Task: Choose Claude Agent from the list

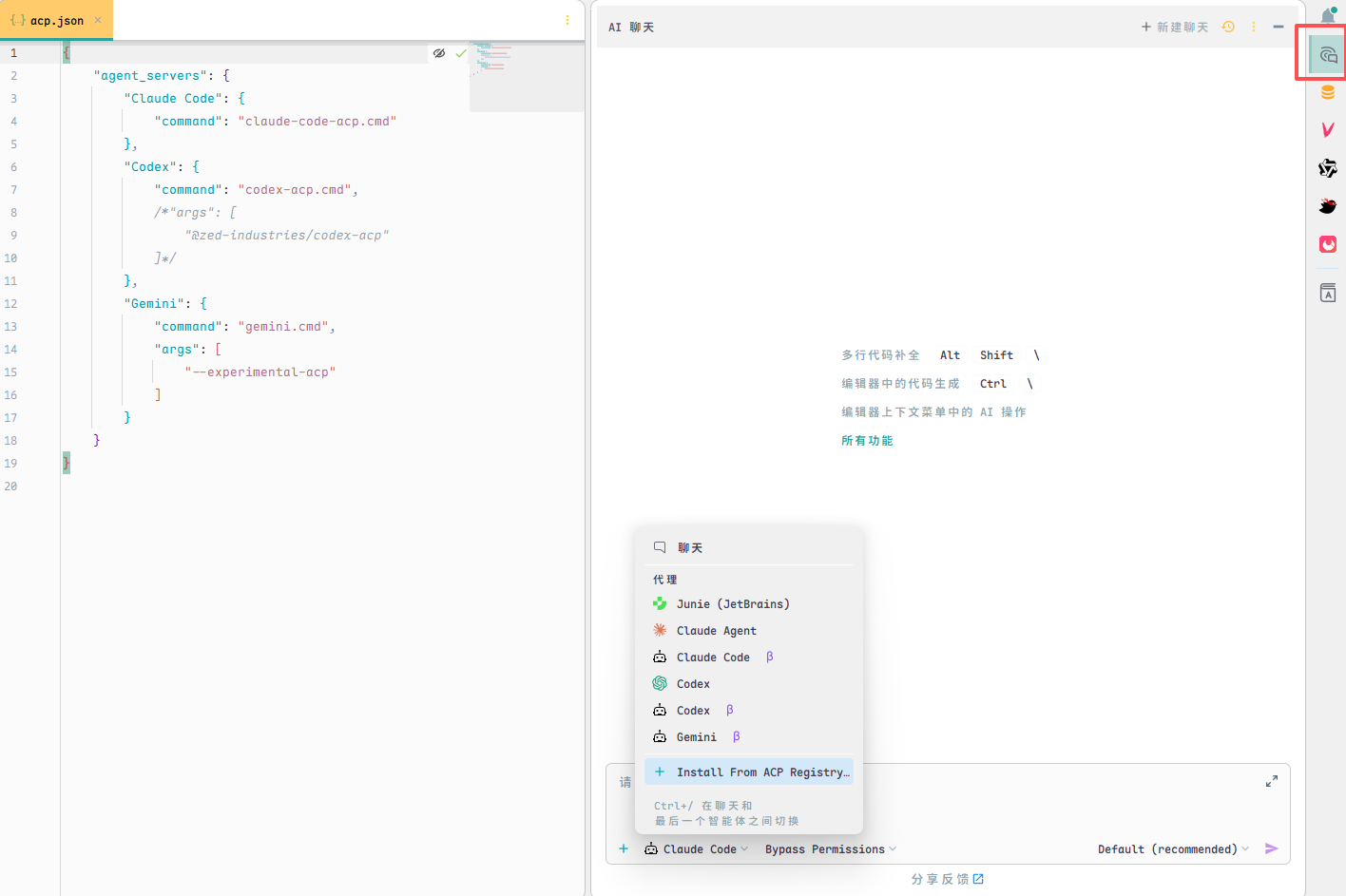Action: point(749,631)
